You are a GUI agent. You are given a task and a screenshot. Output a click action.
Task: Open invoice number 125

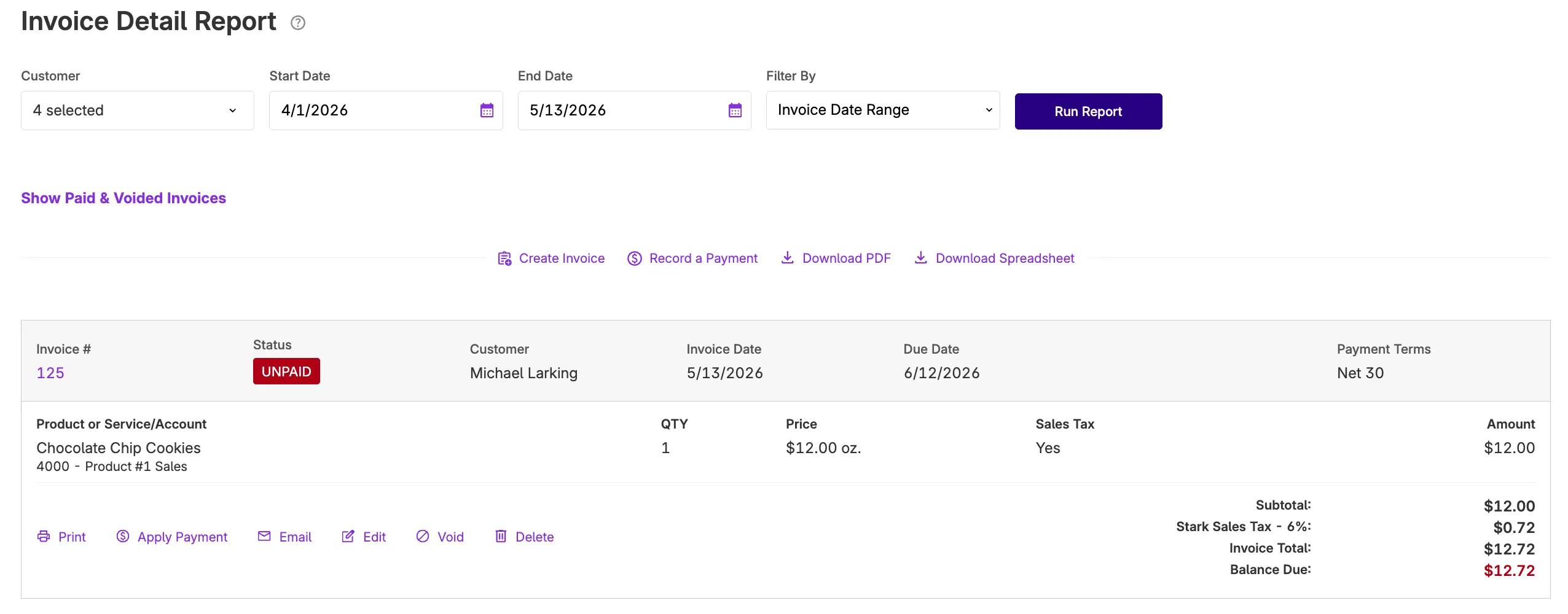50,373
